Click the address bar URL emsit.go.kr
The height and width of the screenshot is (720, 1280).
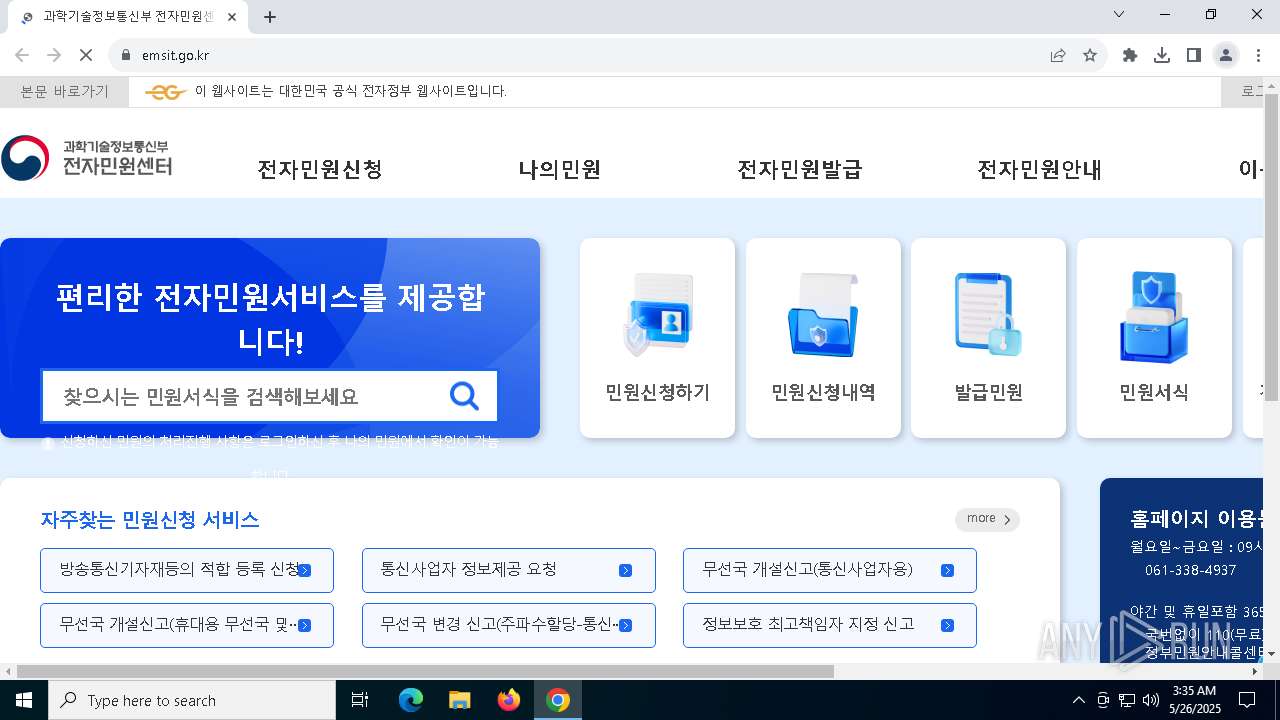(176, 55)
